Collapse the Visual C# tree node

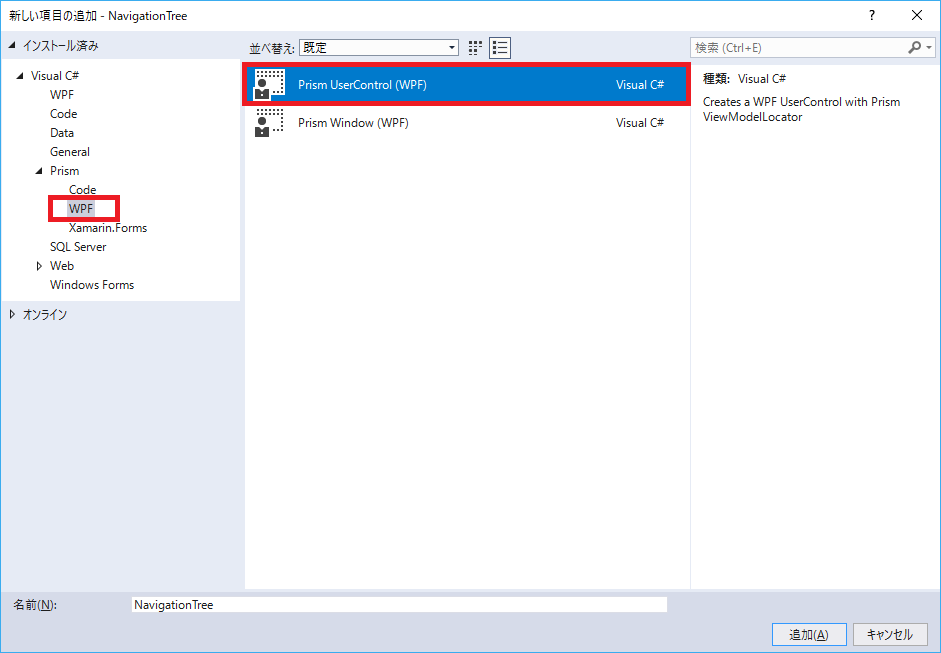click(x=20, y=76)
